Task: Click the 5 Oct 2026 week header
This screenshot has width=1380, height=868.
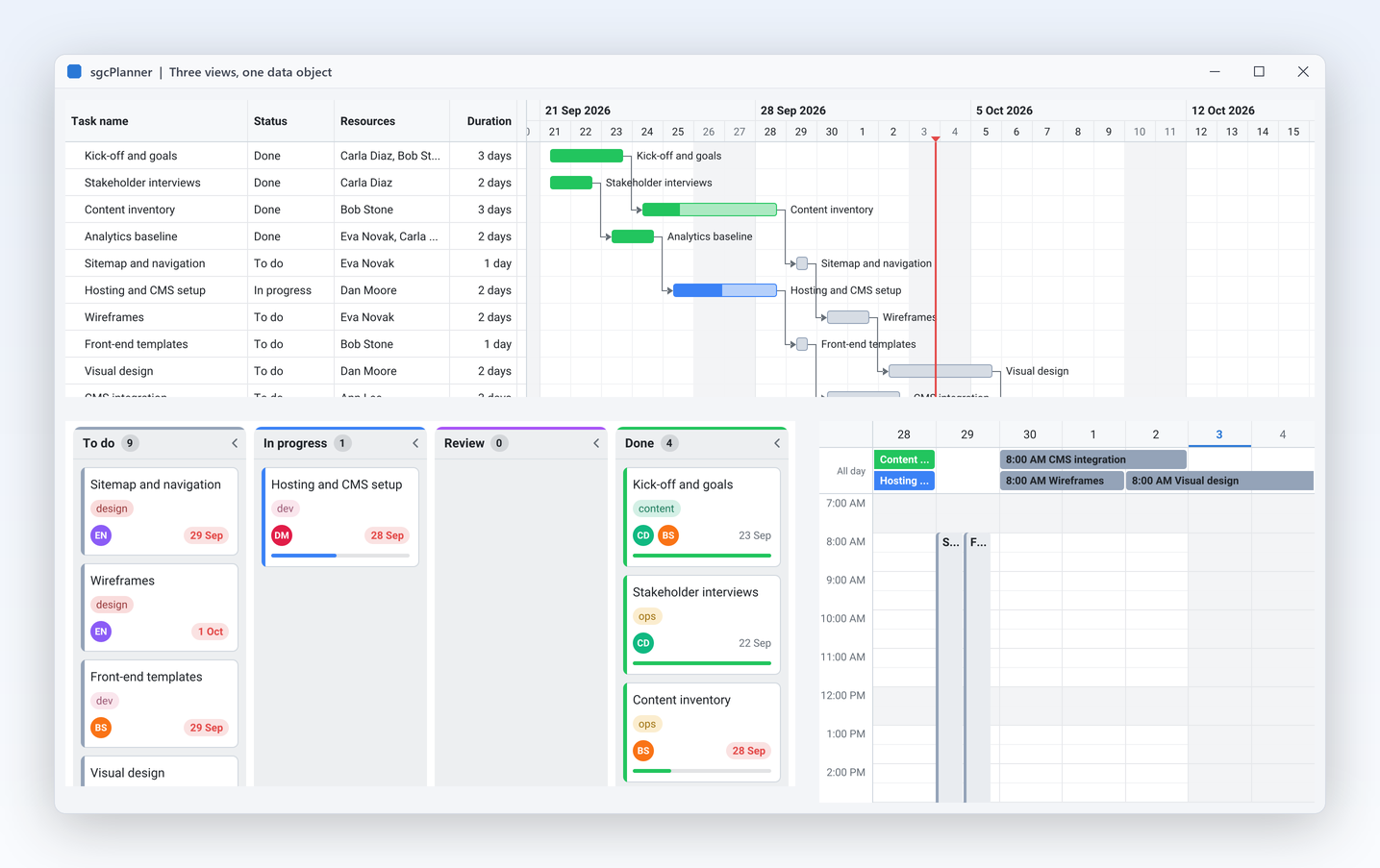Action: 1004,111
